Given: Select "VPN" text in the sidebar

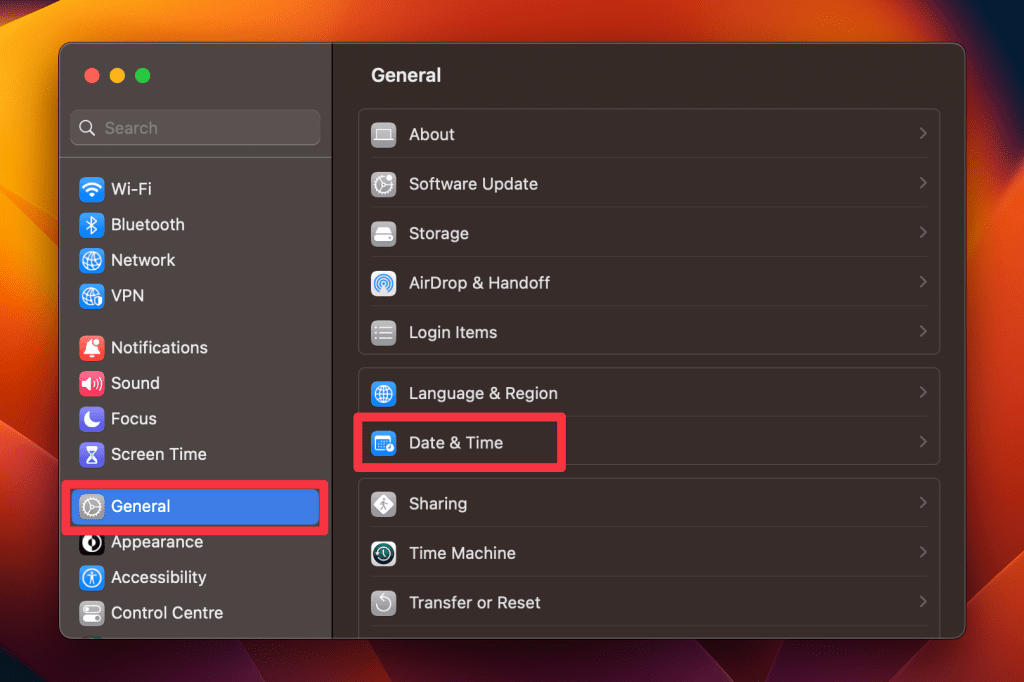Looking at the screenshot, I should 127,296.
